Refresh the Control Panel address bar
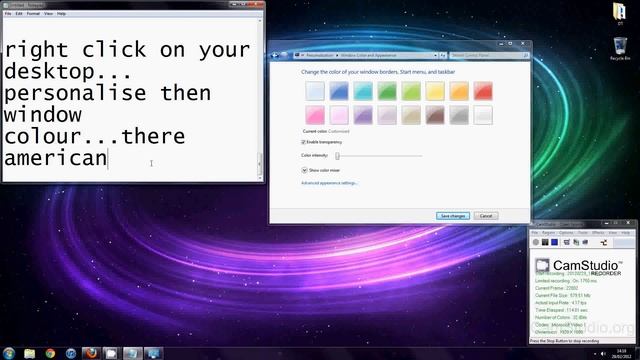Screen dimensions: 640x360 click(x=443, y=55)
